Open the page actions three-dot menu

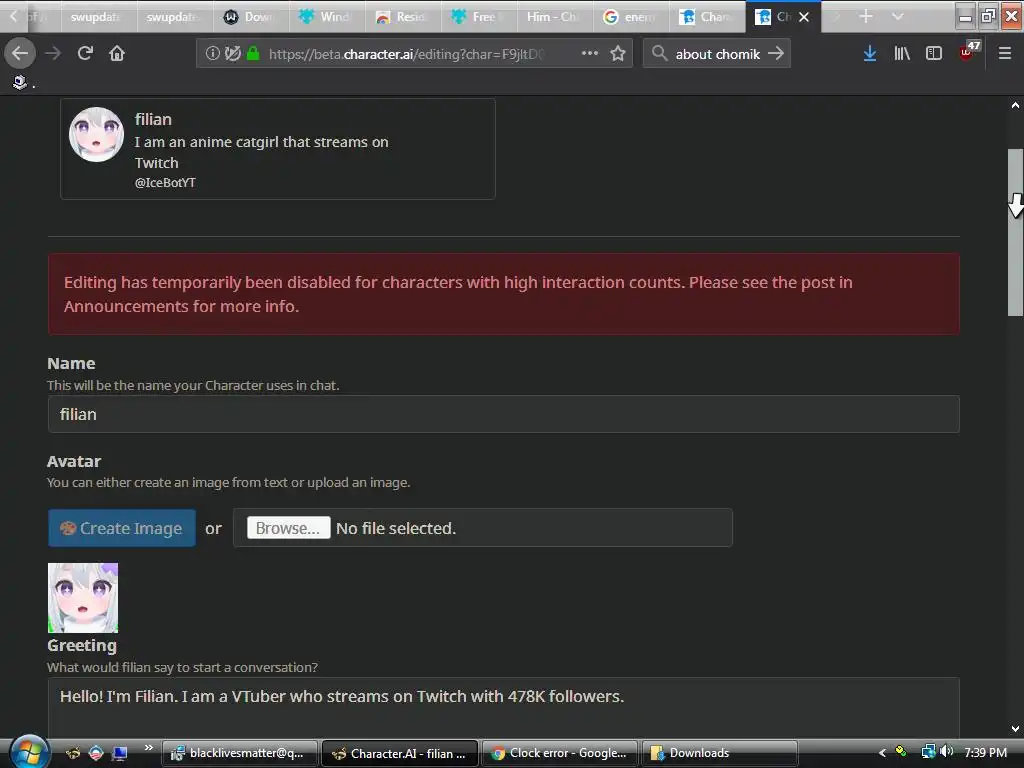[590, 54]
